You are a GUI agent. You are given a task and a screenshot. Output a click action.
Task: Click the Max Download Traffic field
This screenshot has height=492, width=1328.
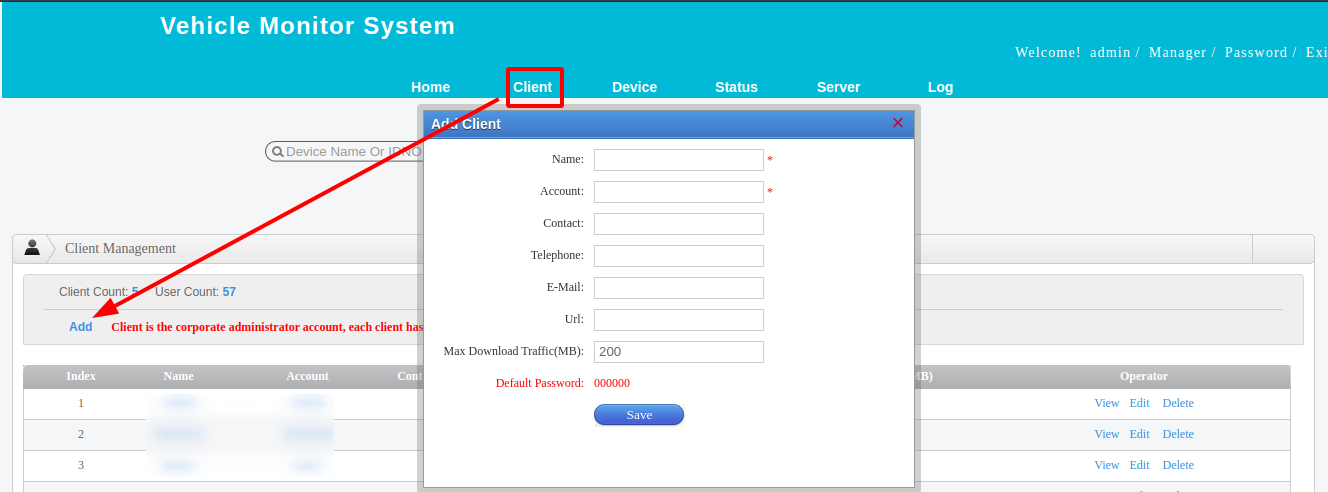tap(678, 352)
